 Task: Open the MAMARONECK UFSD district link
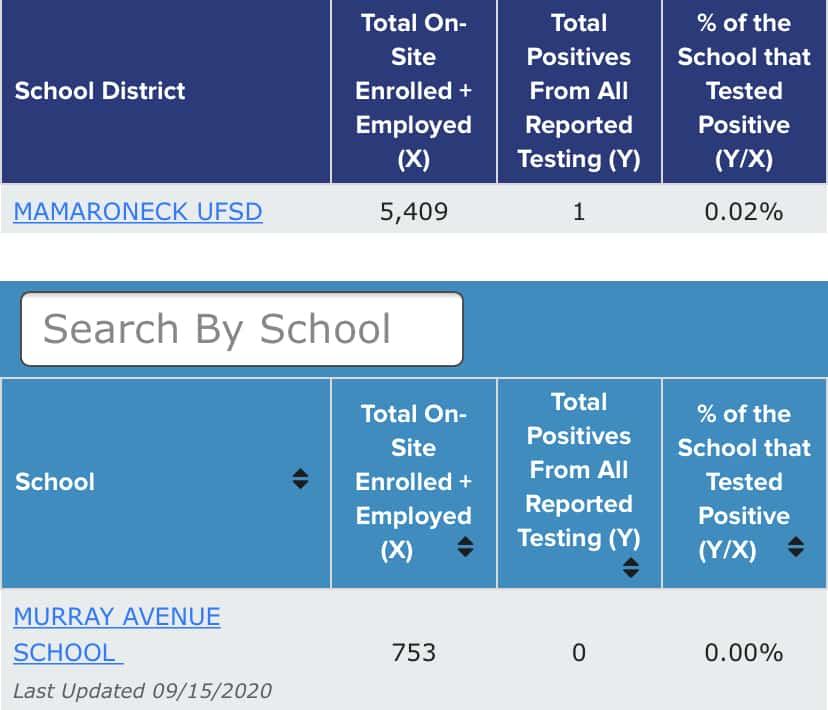tap(138, 212)
